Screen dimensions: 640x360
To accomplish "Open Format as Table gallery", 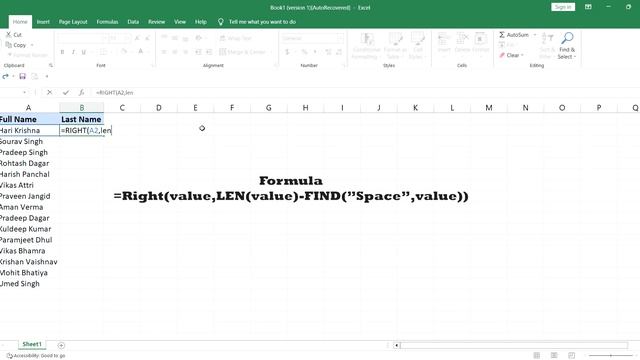I will [x=395, y=46].
